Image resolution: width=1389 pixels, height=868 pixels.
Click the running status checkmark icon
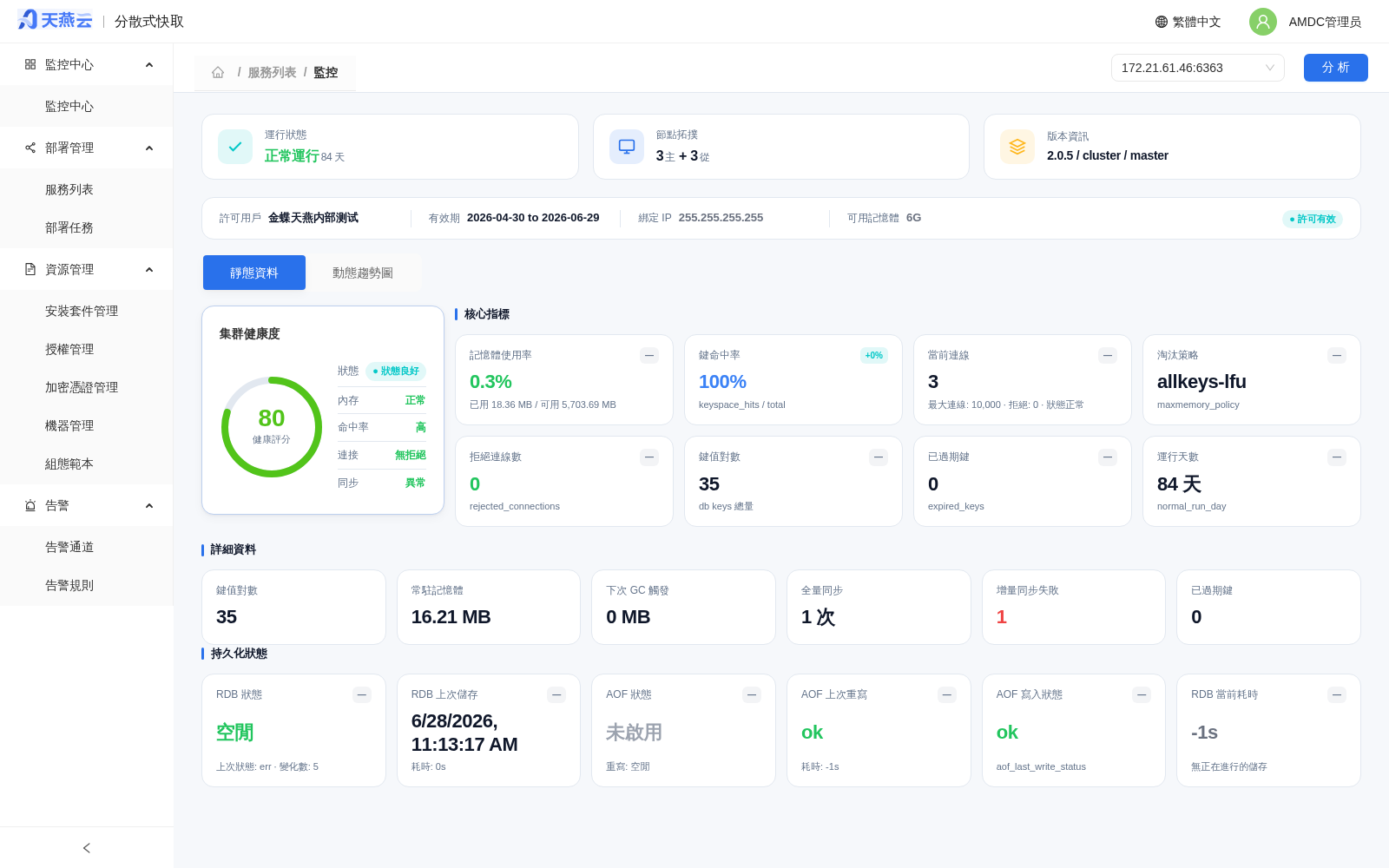(x=235, y=147)
